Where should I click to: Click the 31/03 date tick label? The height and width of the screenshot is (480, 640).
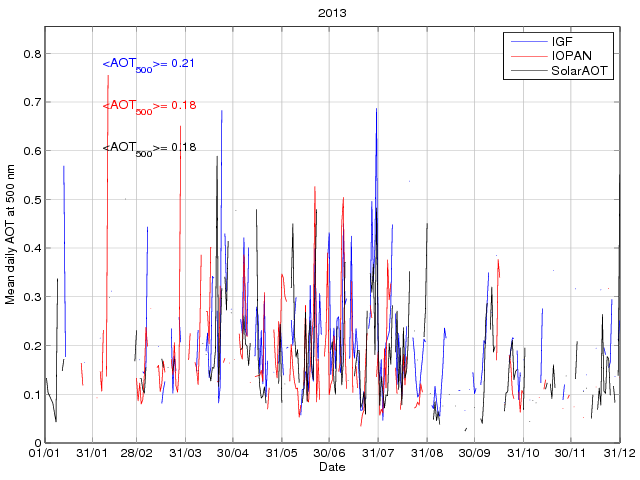pos(185,453)
